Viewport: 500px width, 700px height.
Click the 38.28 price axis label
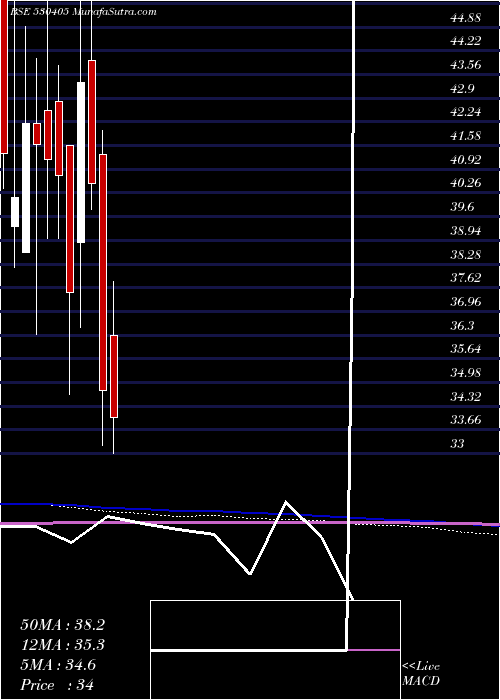pyautogui.click(x=466, y=254)
